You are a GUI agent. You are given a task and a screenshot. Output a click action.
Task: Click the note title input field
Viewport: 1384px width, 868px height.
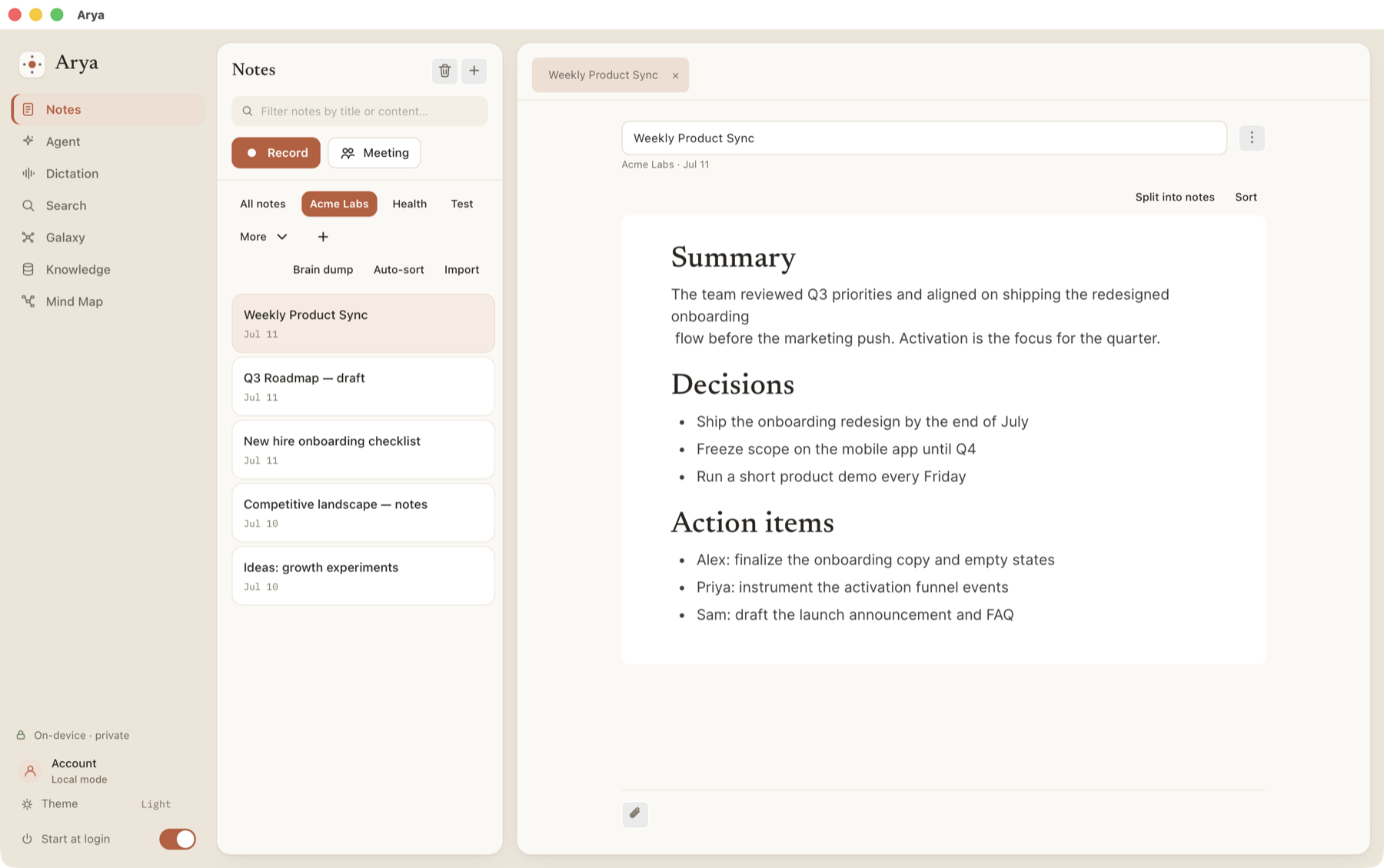coord(923,138)
